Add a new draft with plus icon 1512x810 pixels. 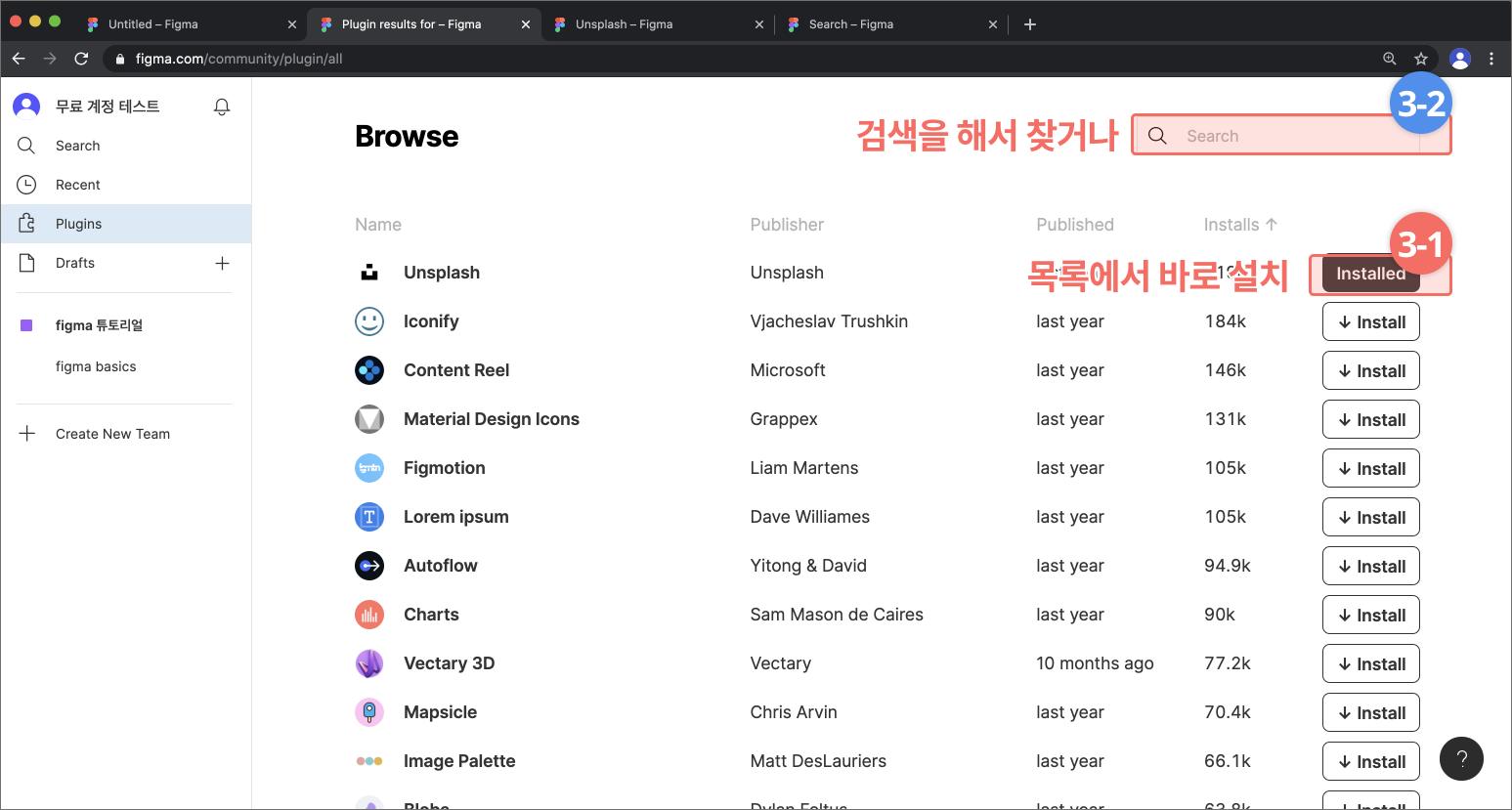pos(222,263)
